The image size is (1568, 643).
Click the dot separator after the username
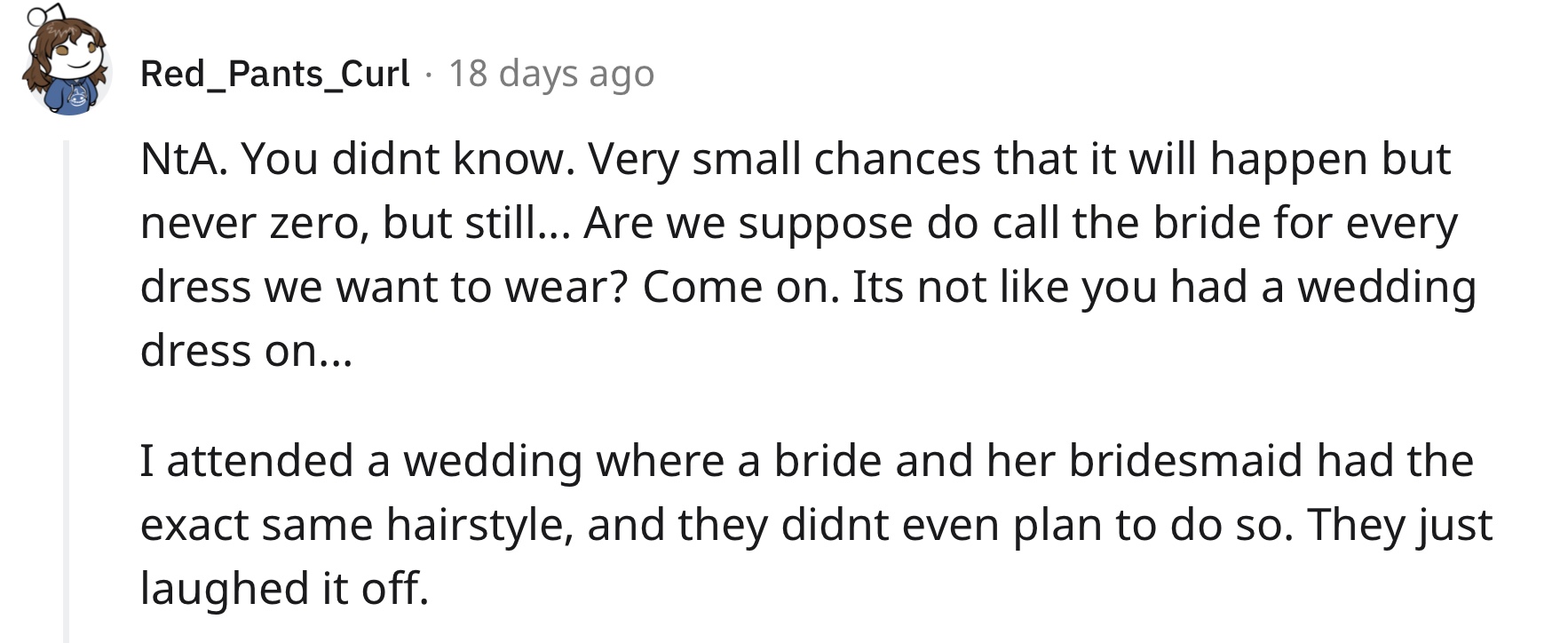pyautogui.click(x=429, y=75)
